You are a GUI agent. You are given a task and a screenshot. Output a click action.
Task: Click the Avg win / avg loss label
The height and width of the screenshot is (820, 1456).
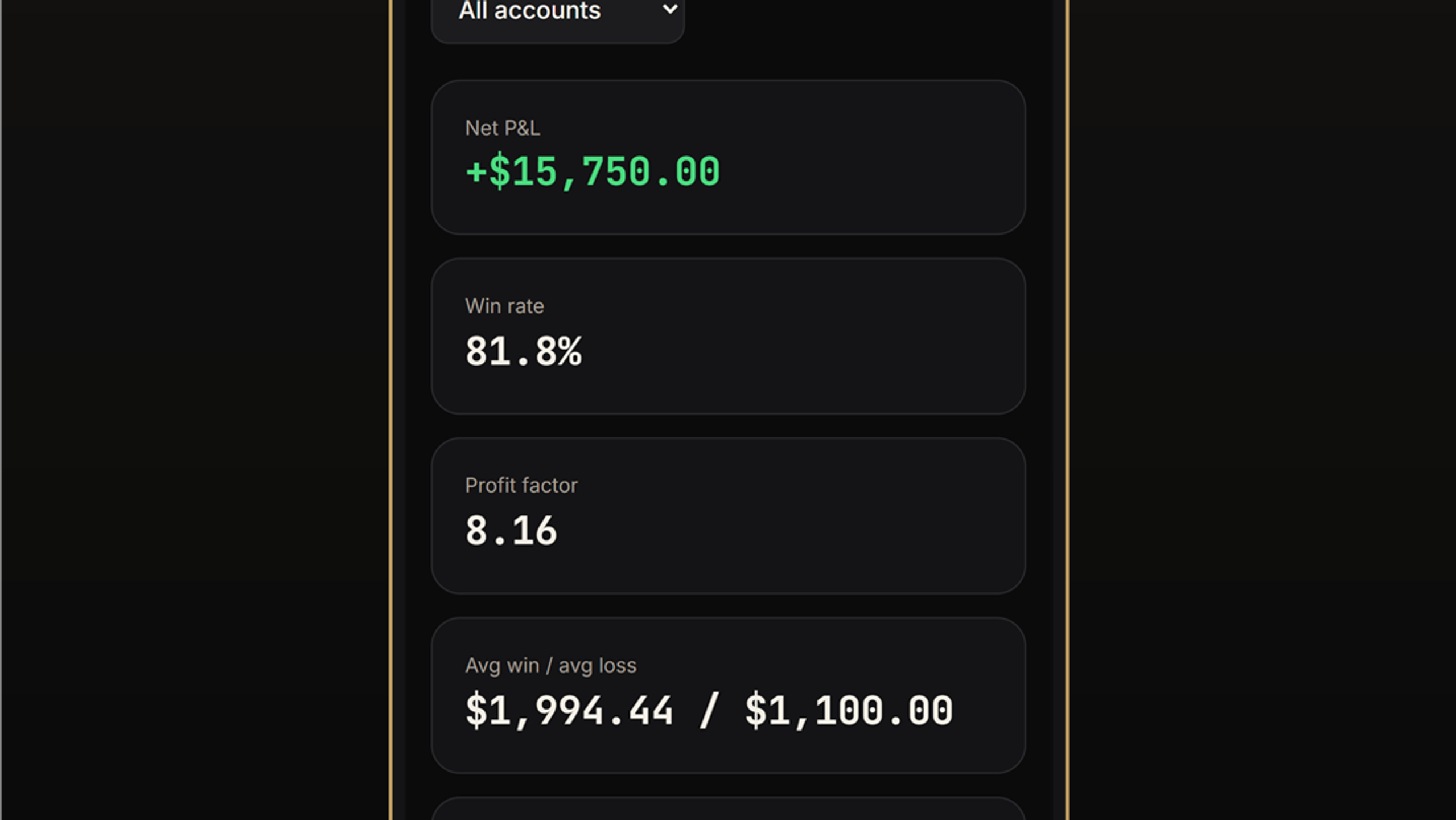(x=550, y=666)
